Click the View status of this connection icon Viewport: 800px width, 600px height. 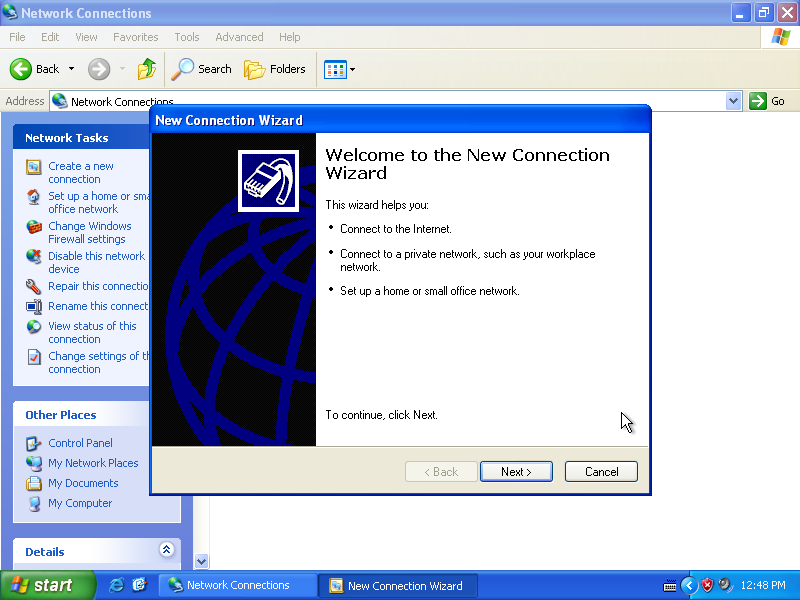point(34,327)
